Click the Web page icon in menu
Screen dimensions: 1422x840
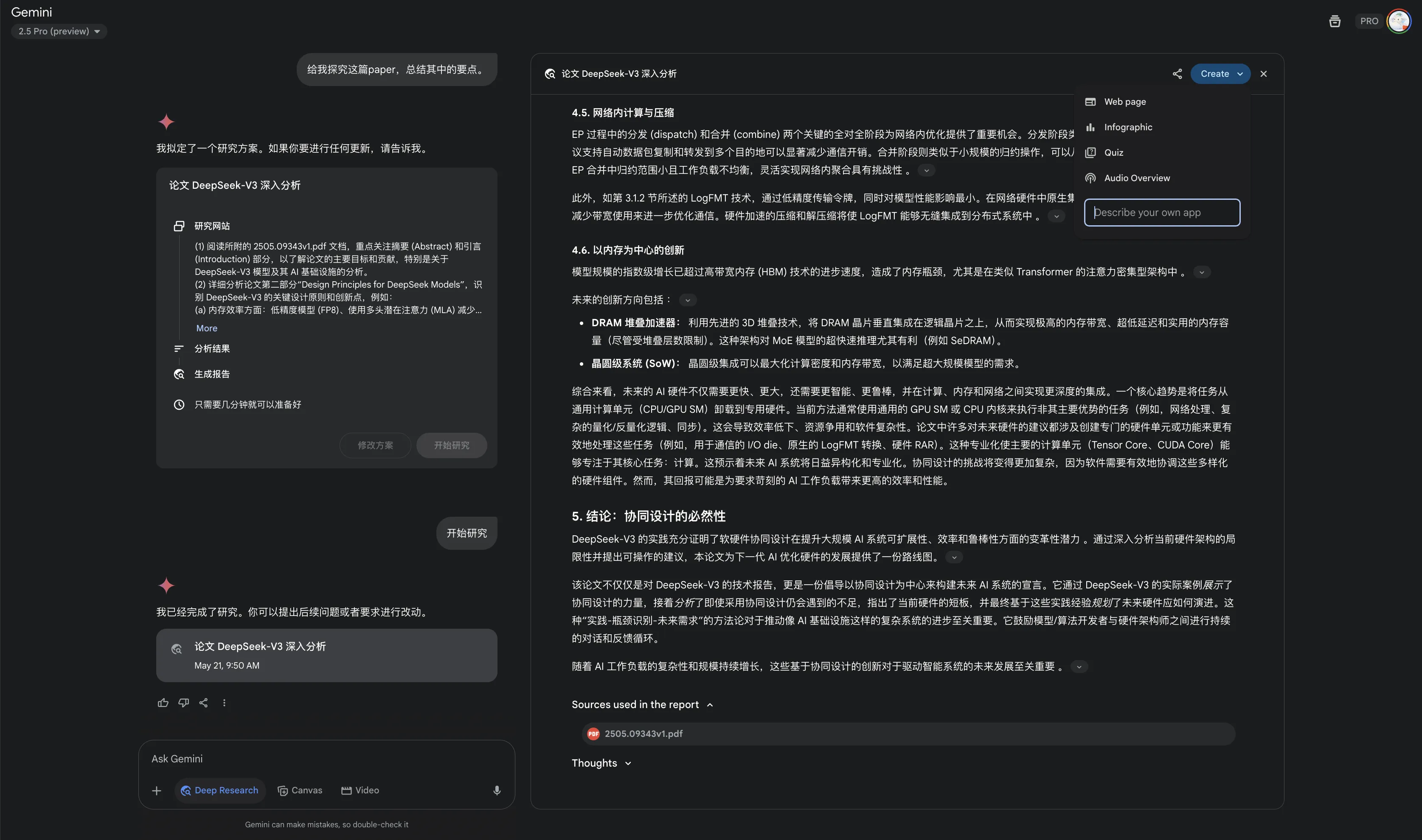[1090, 102]
